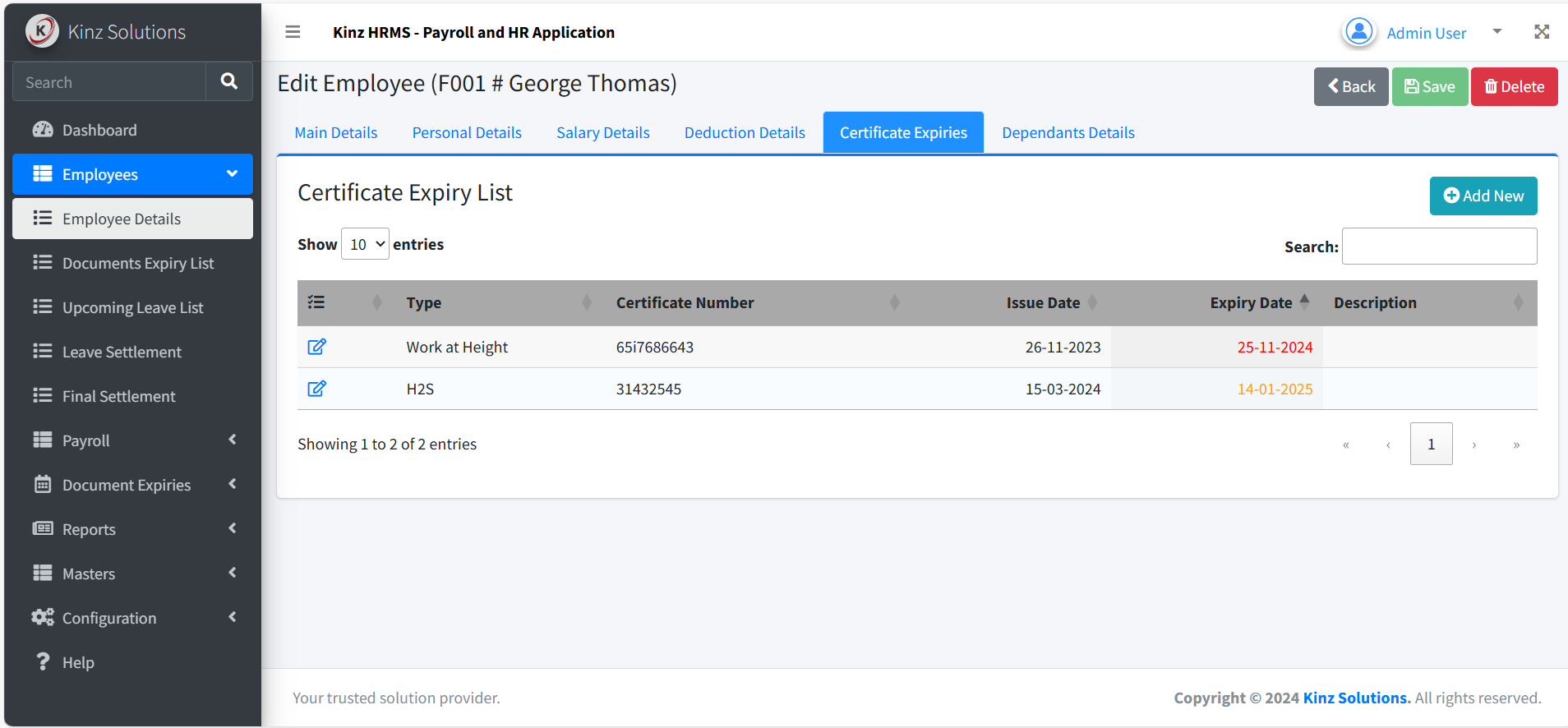Click the sidebar search magnifier button
Image resolution: width=1568 pixels, height=728 pixels.
(229, 81)
